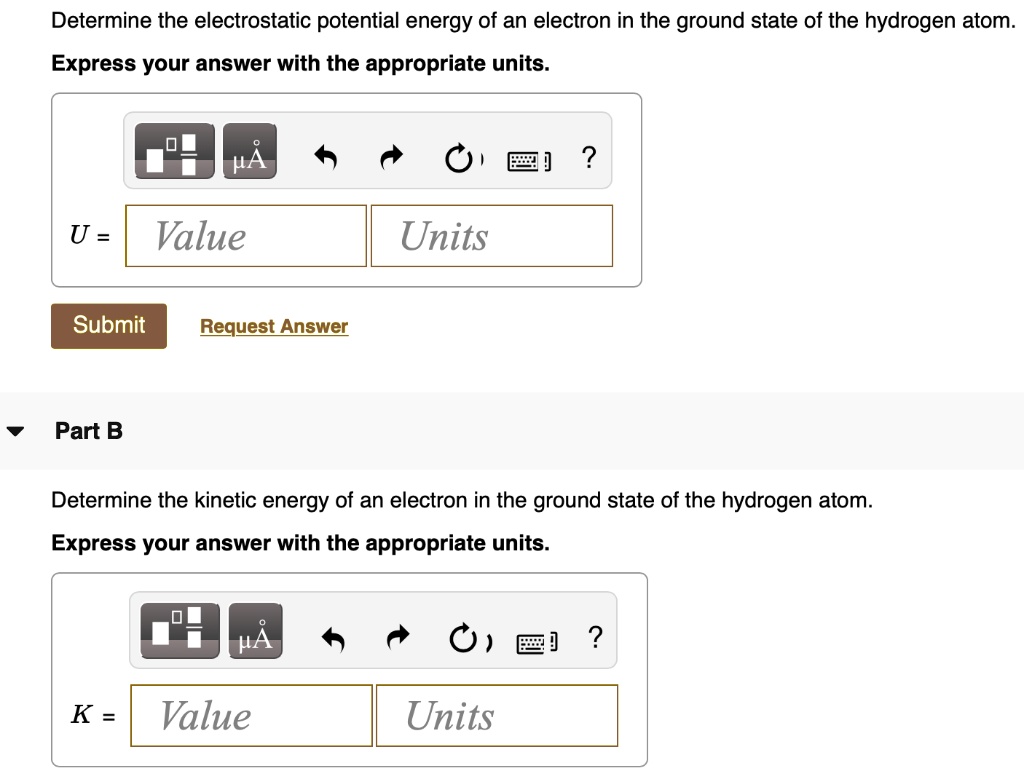
Task: Click the Request Answer link
Action: [273, 326]
